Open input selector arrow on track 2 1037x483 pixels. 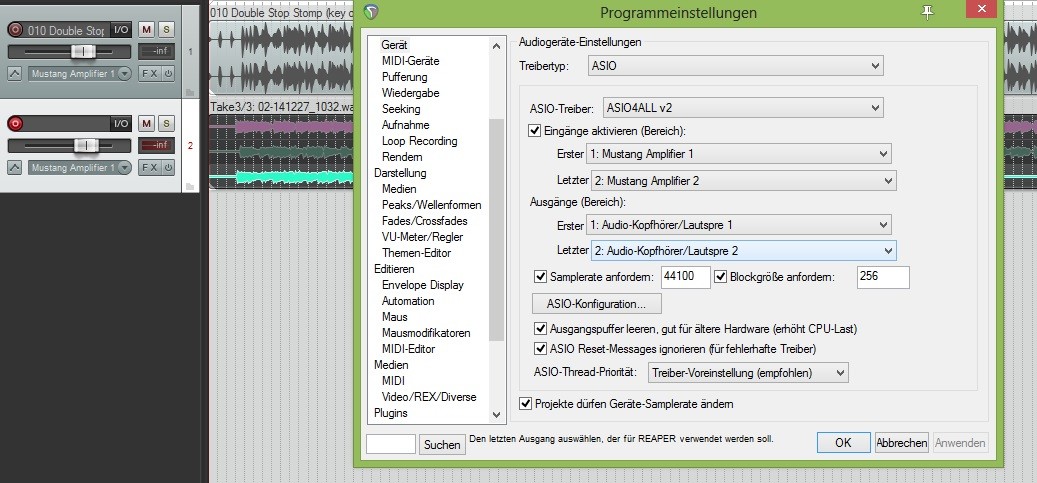[x=124, y=168]
